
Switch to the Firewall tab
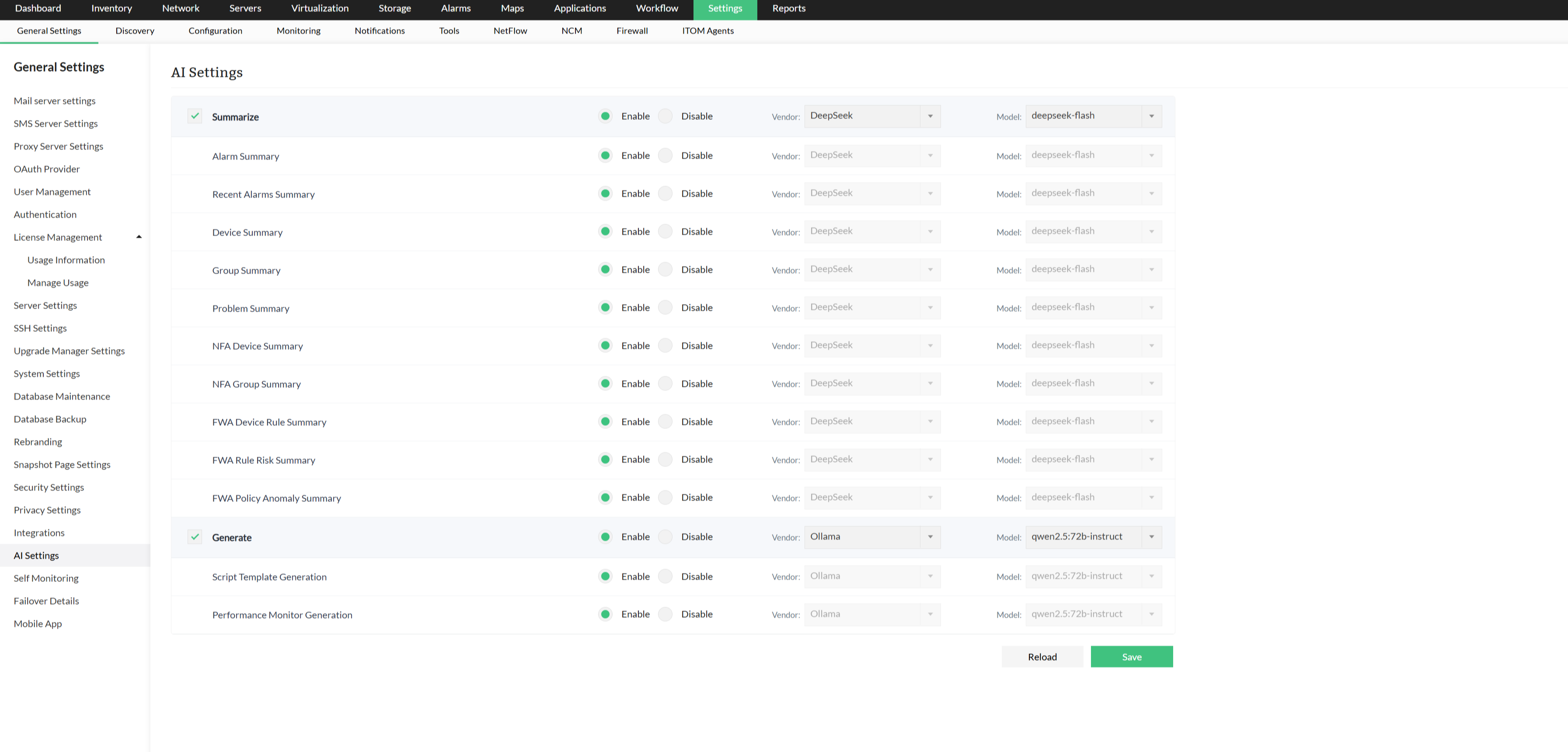(632, 31)
